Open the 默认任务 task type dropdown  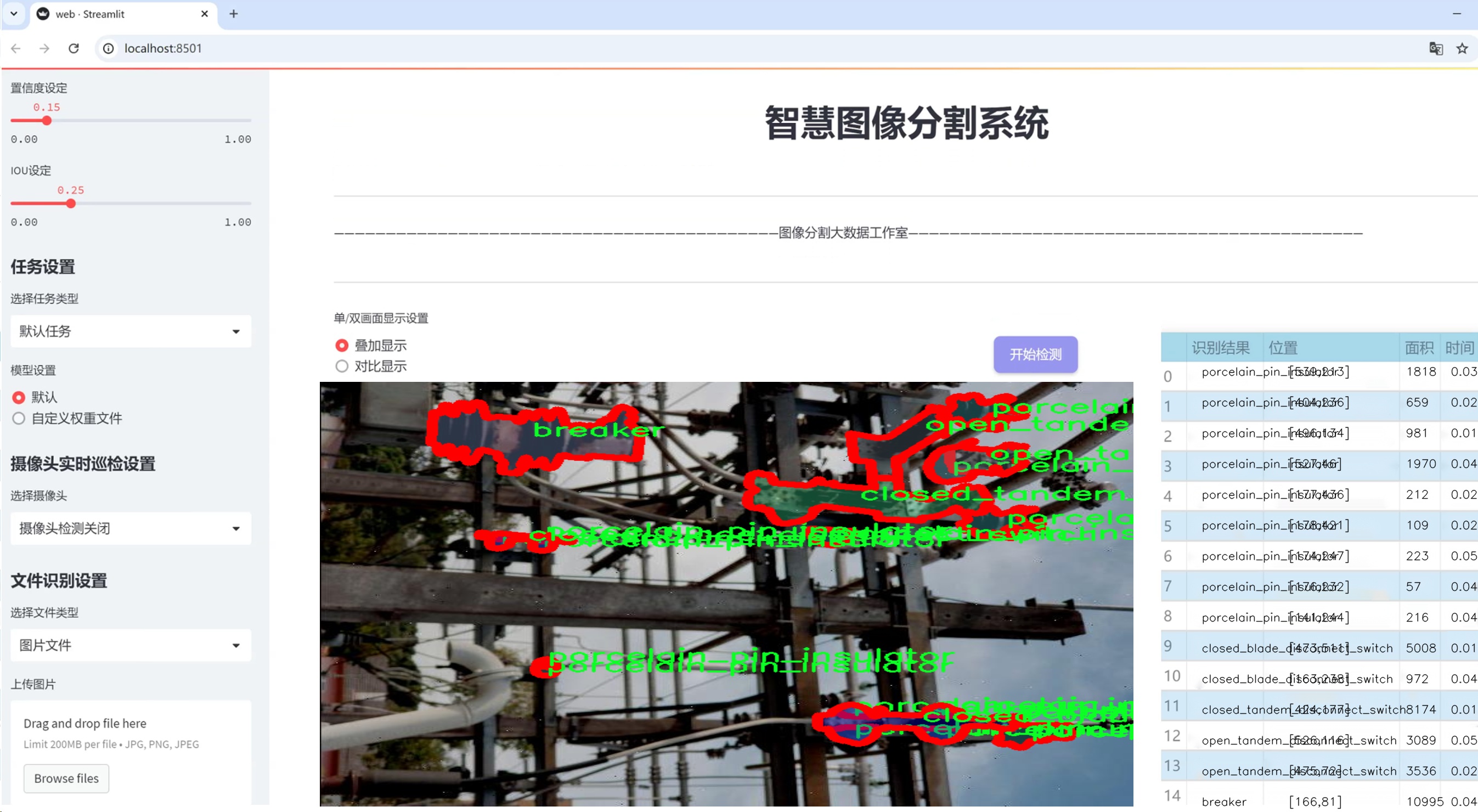(x=131, y=331)
